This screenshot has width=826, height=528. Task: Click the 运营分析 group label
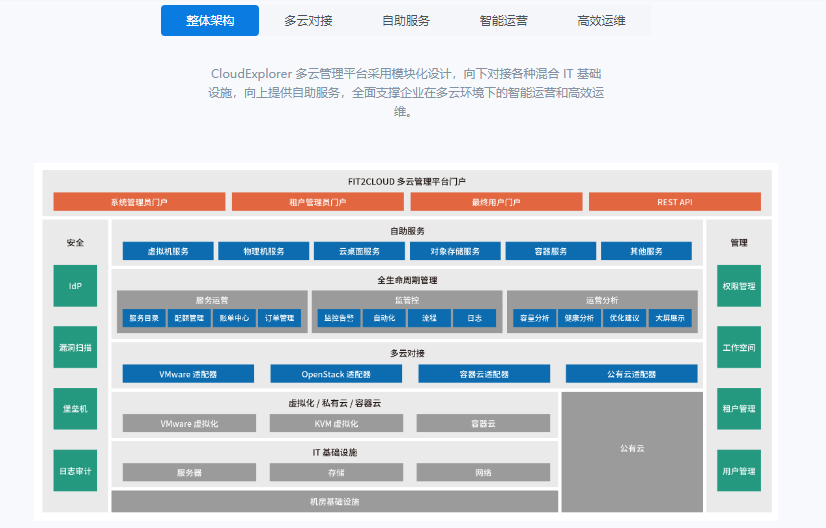click(602, 300)
